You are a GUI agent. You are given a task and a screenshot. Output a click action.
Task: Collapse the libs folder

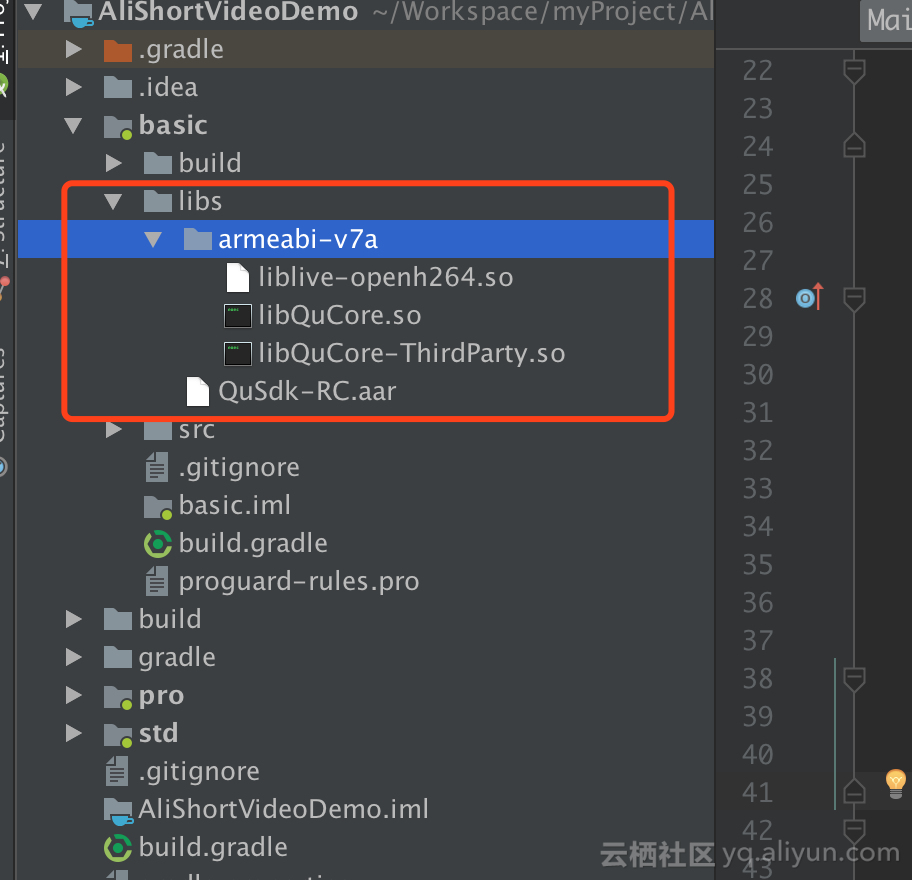point(113,201)
